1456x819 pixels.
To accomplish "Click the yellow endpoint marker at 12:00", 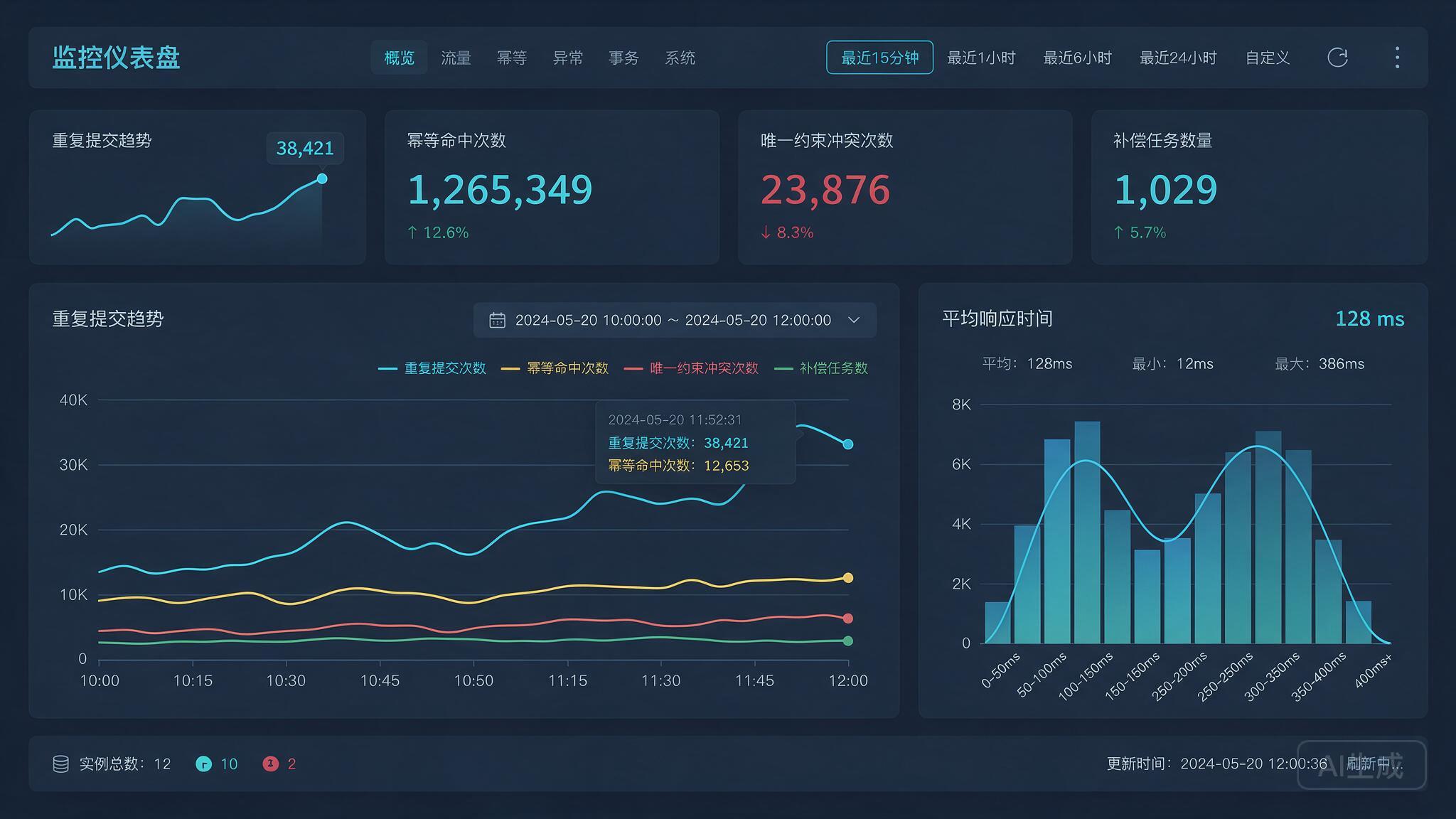I will tap(848, 578).
